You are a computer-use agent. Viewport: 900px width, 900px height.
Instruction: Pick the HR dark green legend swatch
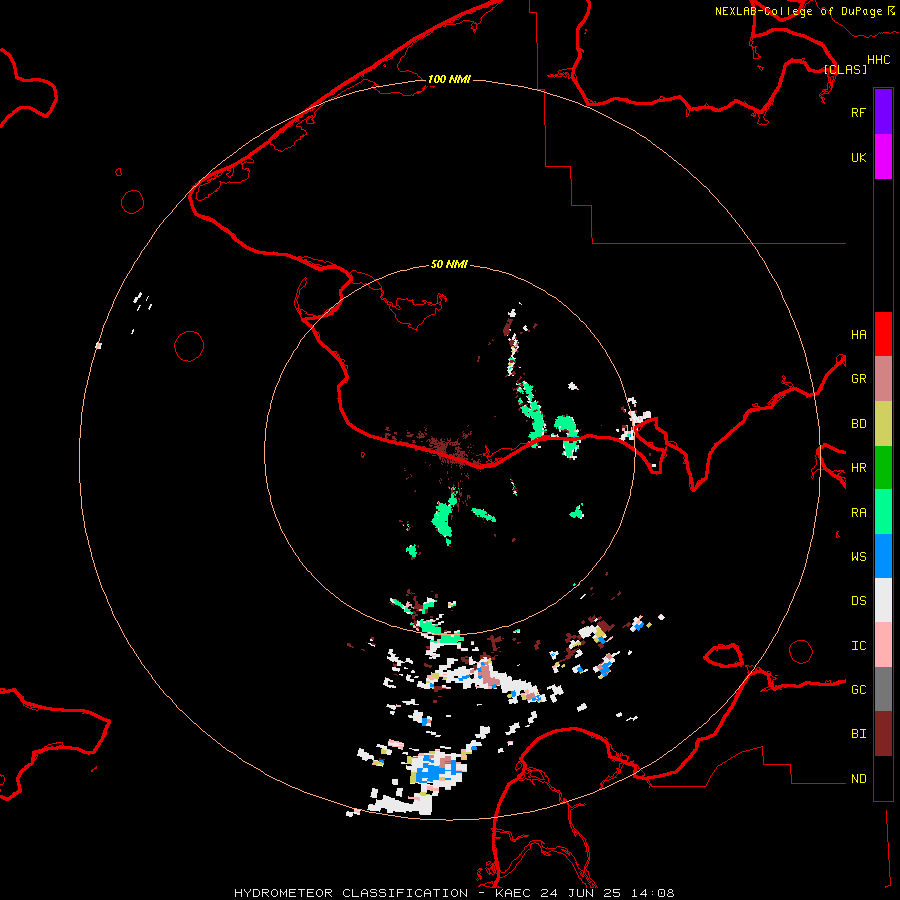(883, 468)
